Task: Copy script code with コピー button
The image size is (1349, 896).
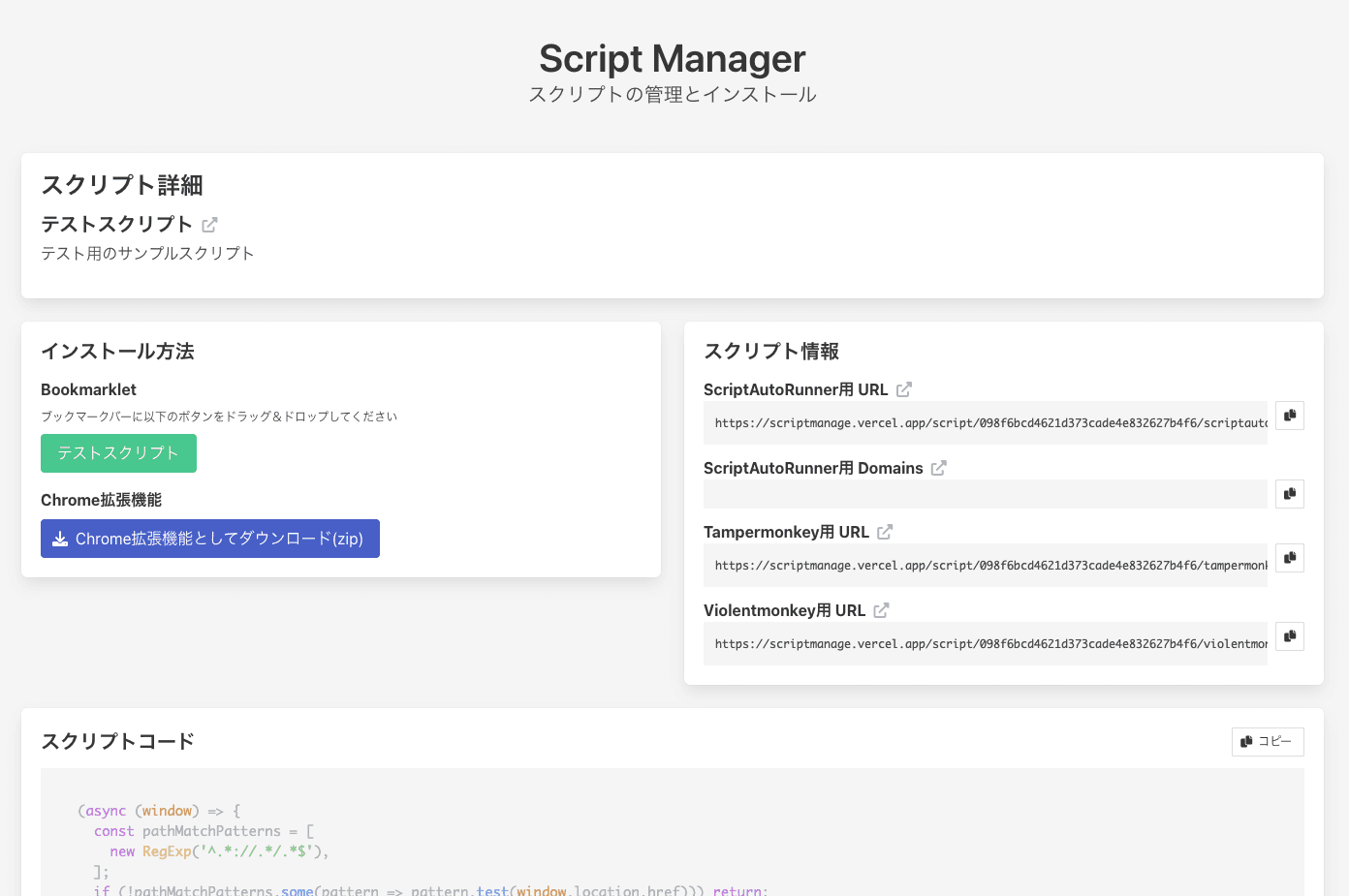Action: tap(1268, 742)
